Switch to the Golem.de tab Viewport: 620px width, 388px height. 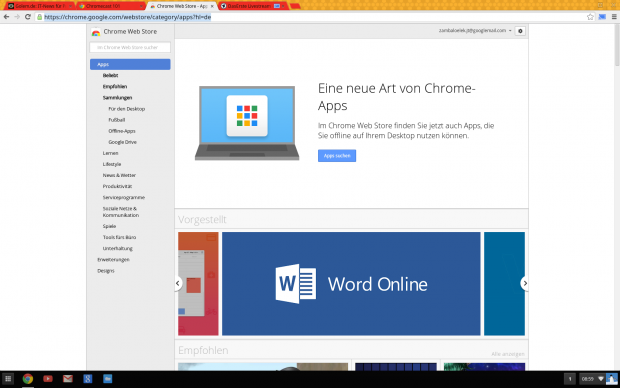(x=40, y=6)
